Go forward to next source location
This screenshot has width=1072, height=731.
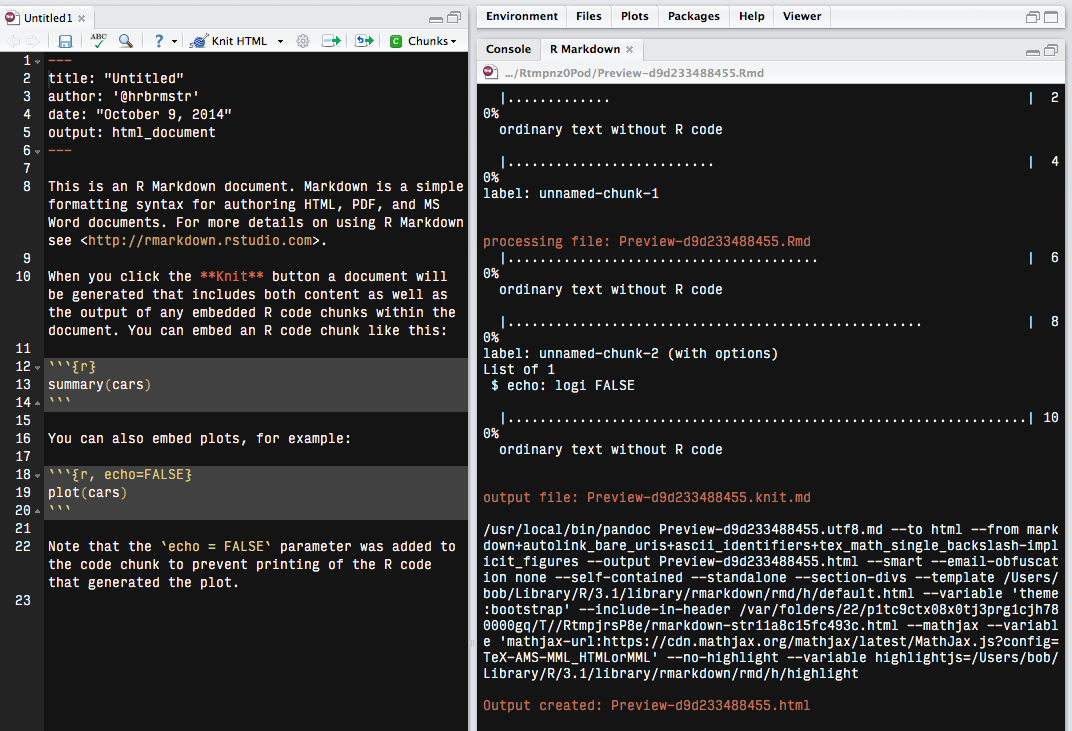pos(33,42)
